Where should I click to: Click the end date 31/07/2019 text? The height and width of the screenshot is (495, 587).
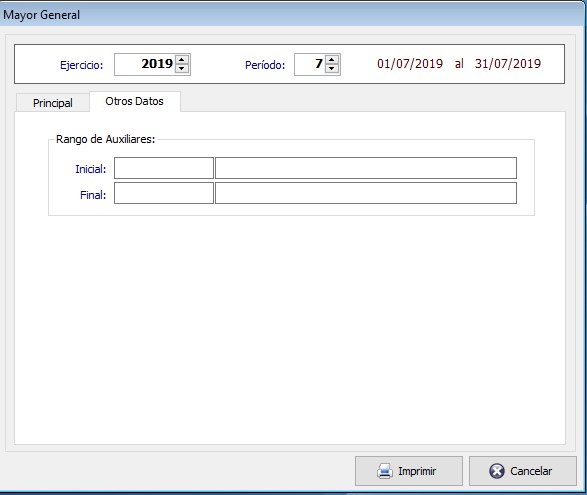point(508,64)
